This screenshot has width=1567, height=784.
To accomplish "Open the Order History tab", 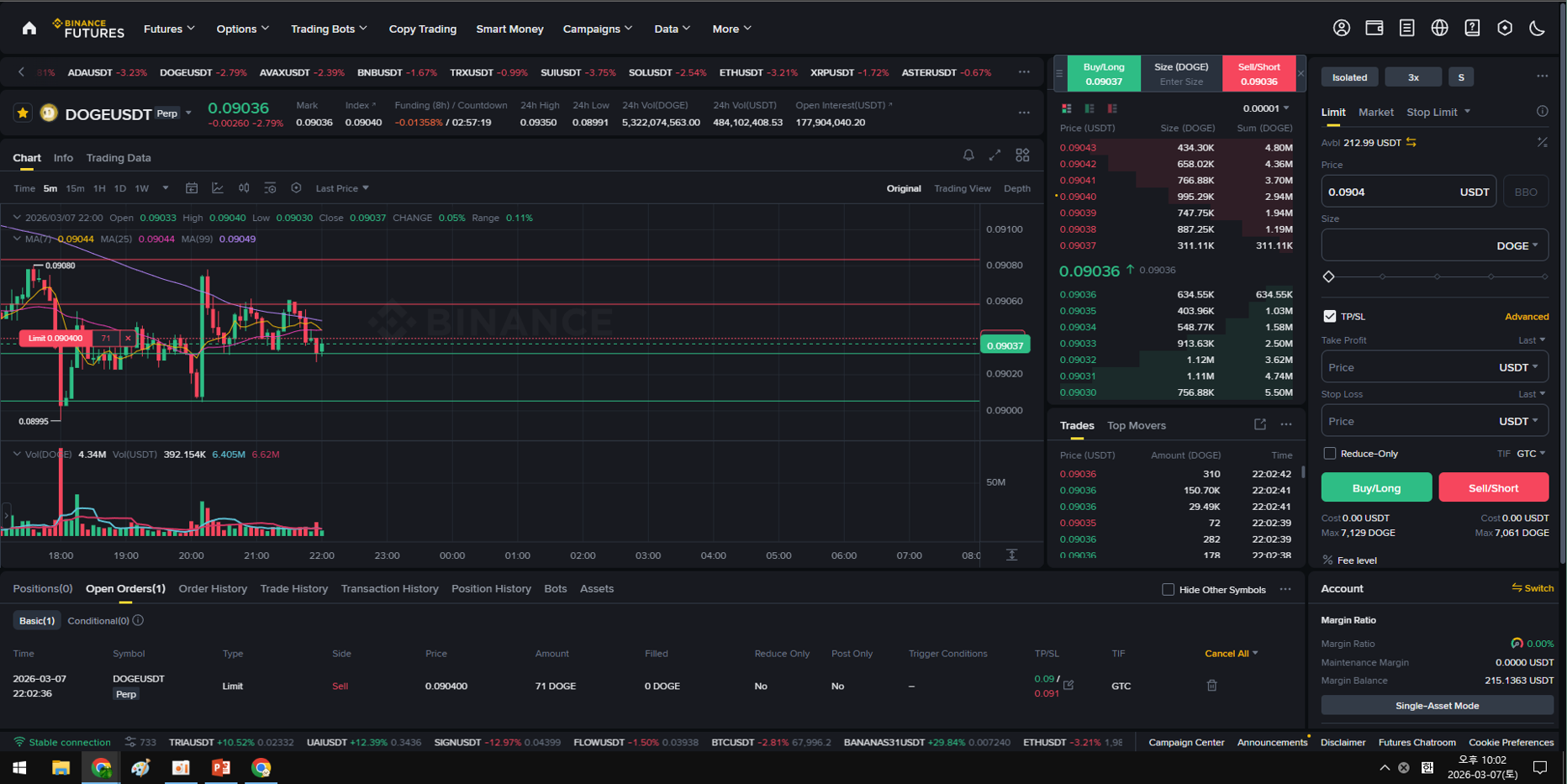I will tap(213, 588).
